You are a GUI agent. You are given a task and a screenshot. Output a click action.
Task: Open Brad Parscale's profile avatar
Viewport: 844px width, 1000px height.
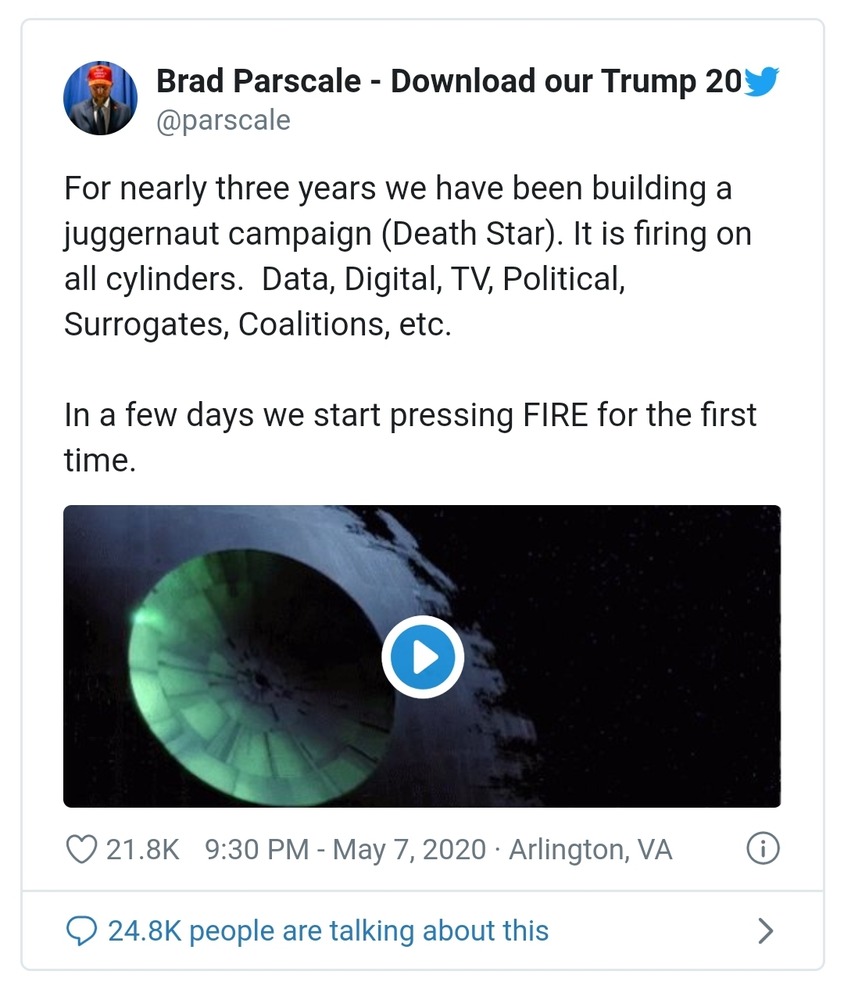pyautogui.click(x=99, y=99)
